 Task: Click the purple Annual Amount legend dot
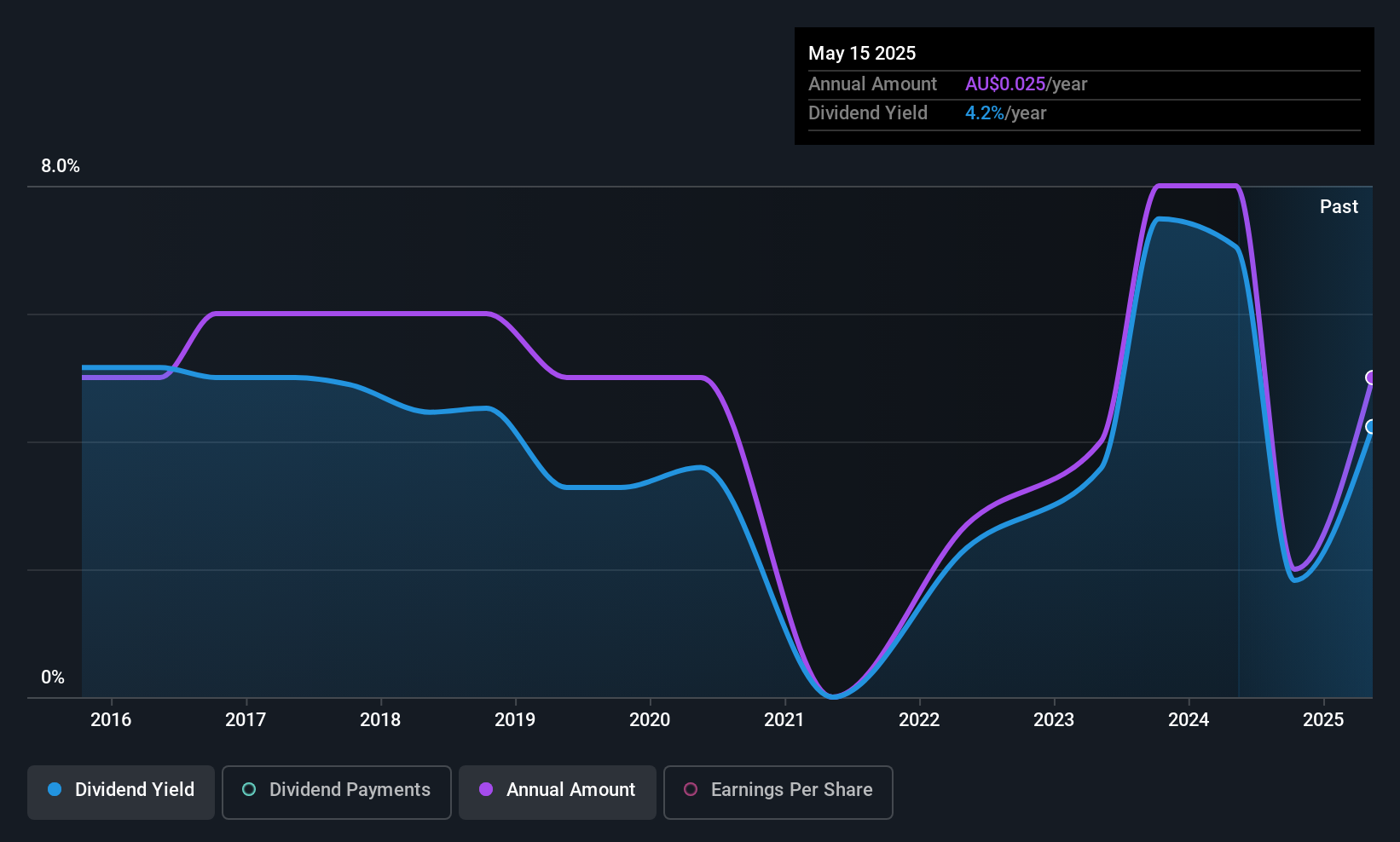(x=486, y=789)
